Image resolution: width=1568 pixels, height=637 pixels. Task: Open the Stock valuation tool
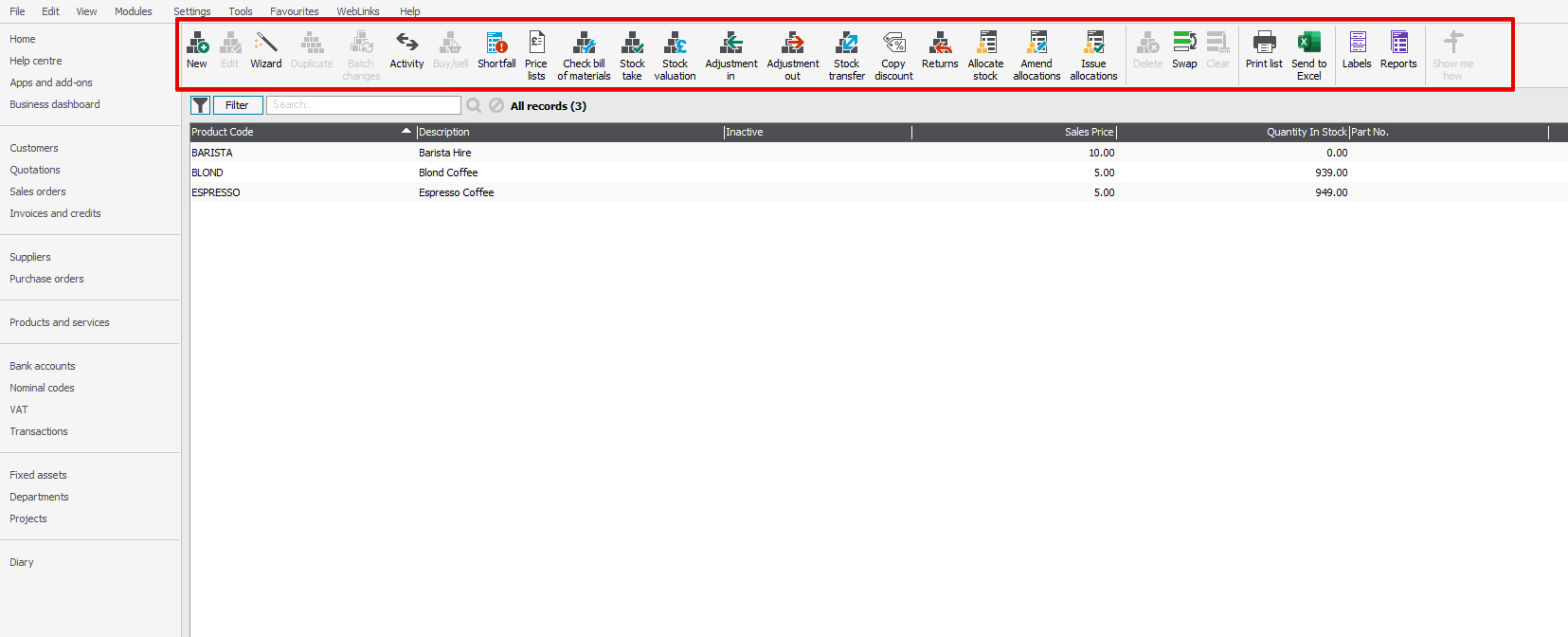click(675, 55)
